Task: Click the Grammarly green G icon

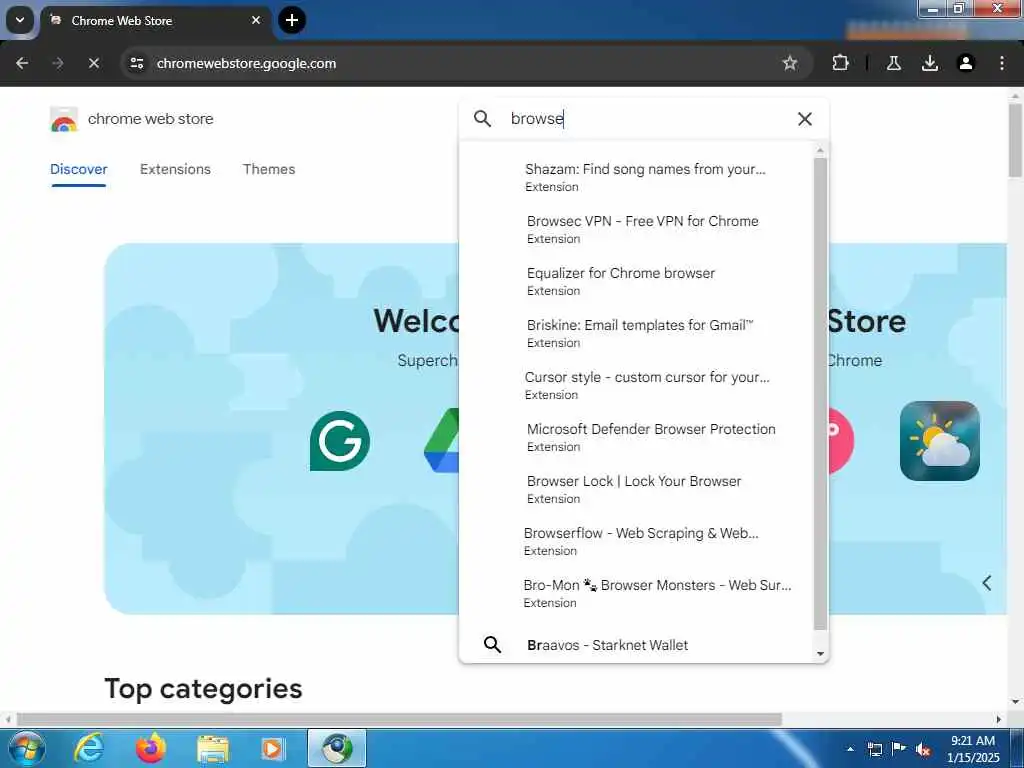Action: [340, 441]
